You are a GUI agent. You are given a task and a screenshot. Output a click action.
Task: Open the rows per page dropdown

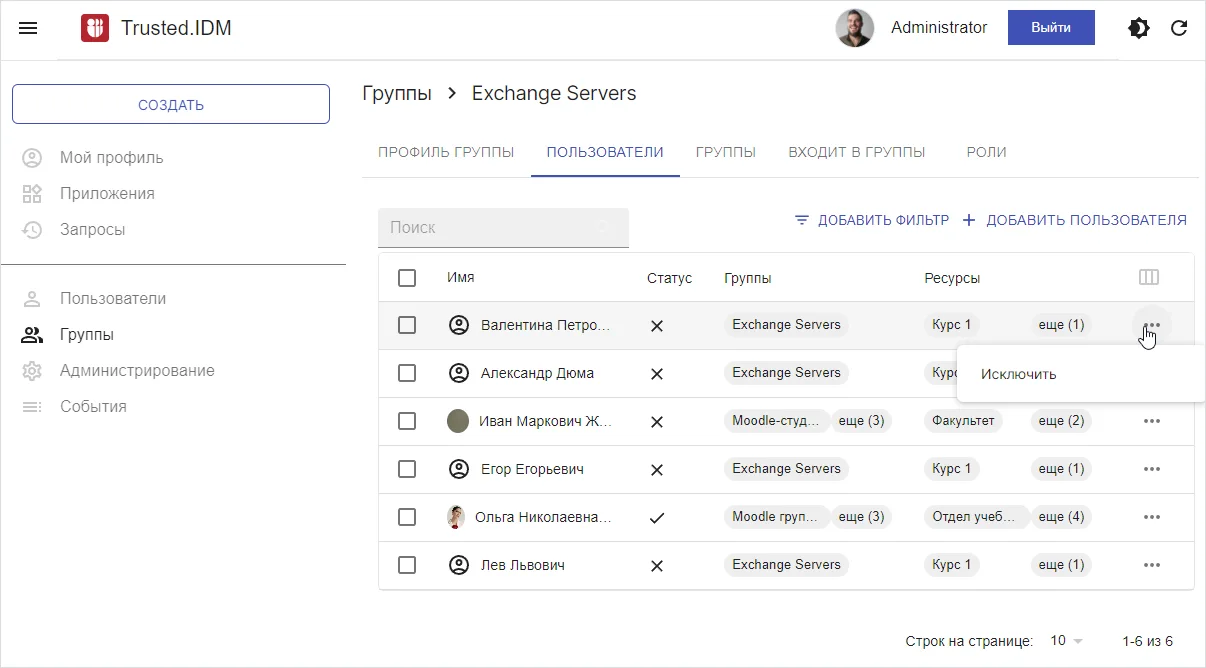pos(1066,641)
